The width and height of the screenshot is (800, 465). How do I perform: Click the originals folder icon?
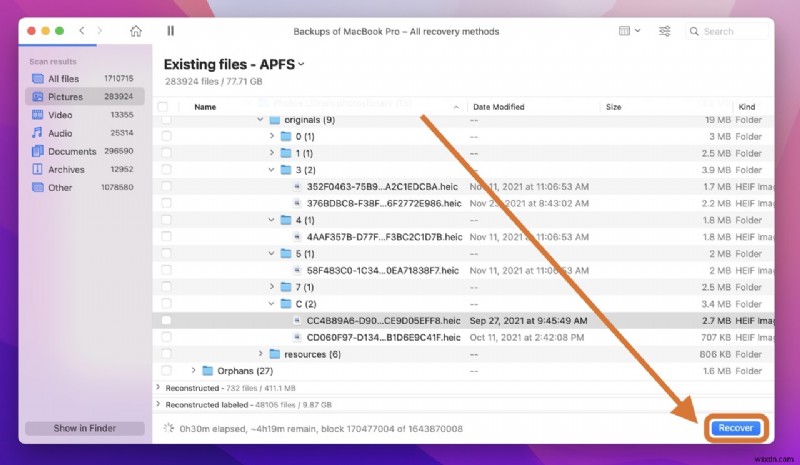(274, 120)
